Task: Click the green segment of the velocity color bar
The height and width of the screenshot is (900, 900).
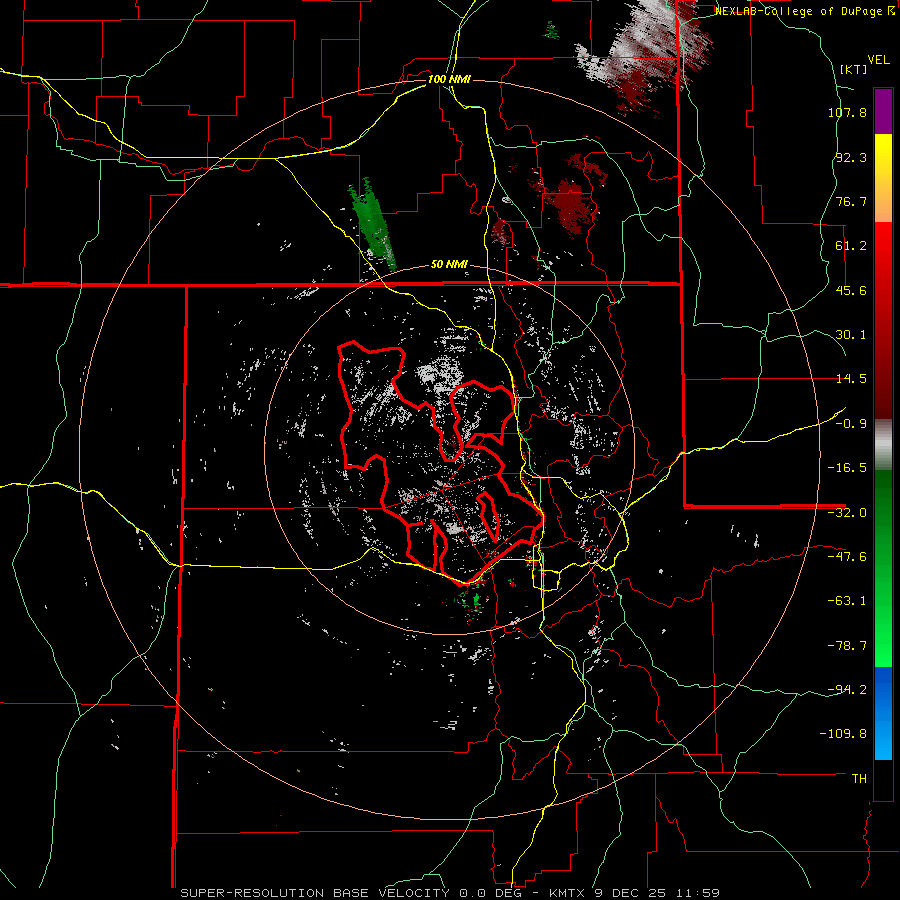Action: [x=883, y=568]
